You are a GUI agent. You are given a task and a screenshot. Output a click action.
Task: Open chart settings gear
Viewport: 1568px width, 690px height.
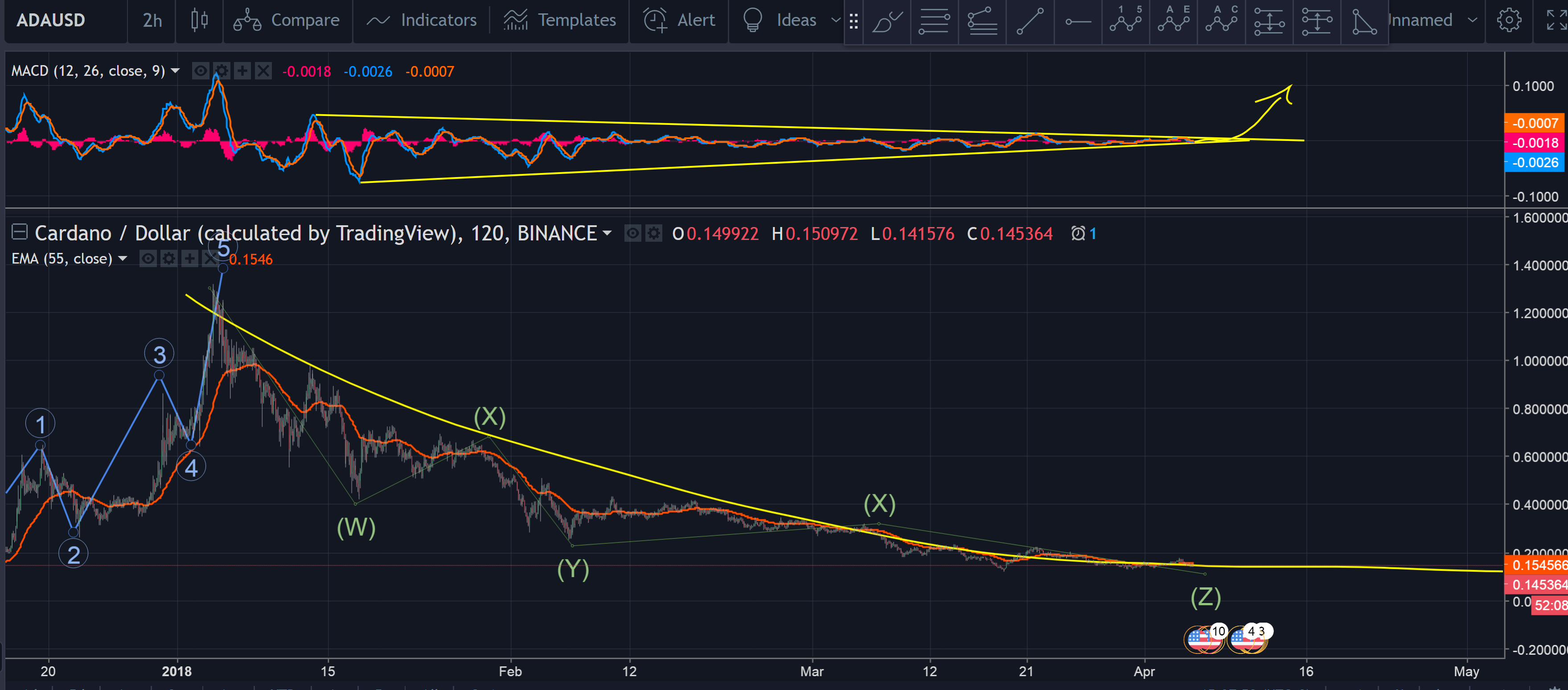[1508, 20]
